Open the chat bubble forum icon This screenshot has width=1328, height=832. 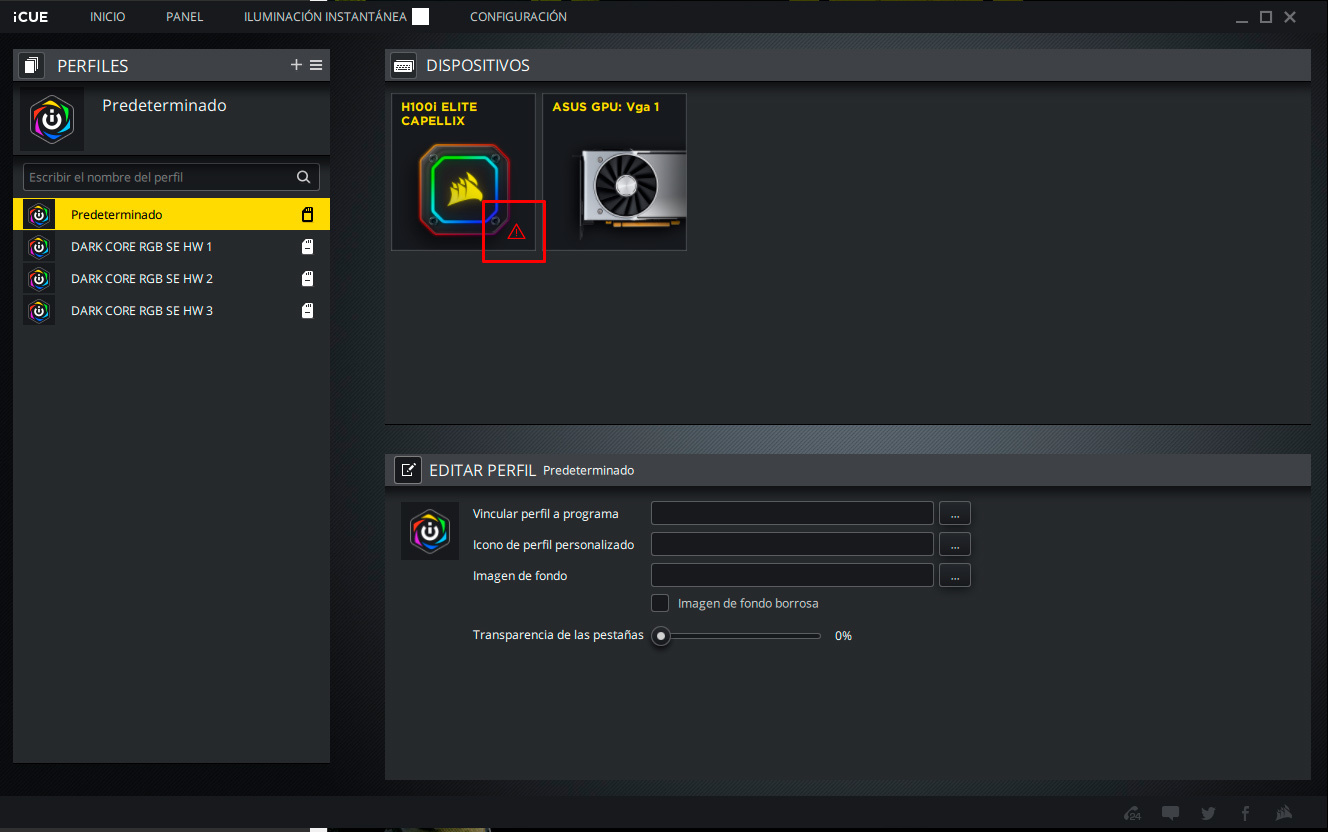1170,813
